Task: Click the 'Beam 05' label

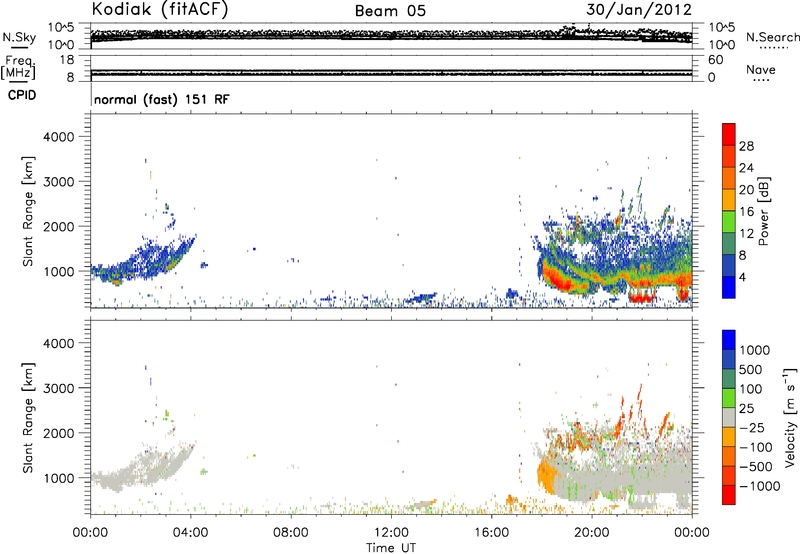Action: point(390,11)
